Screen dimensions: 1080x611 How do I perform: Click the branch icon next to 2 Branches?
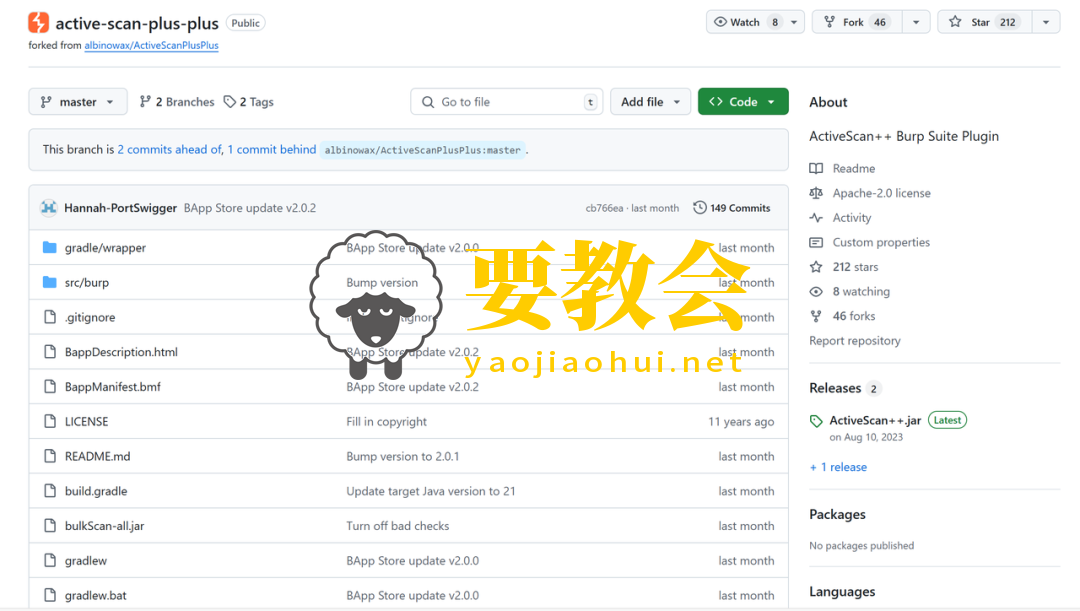pos(145,102)
